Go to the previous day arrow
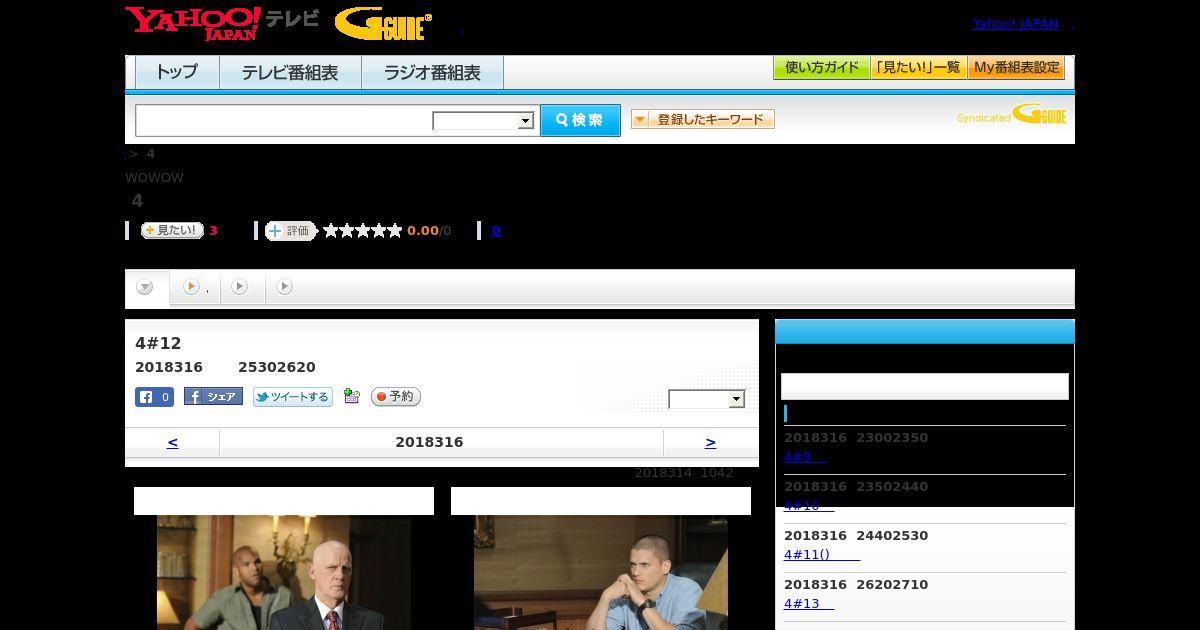Image resolution: width=1200 pixels, height=630 pixels. coord(172,442)
